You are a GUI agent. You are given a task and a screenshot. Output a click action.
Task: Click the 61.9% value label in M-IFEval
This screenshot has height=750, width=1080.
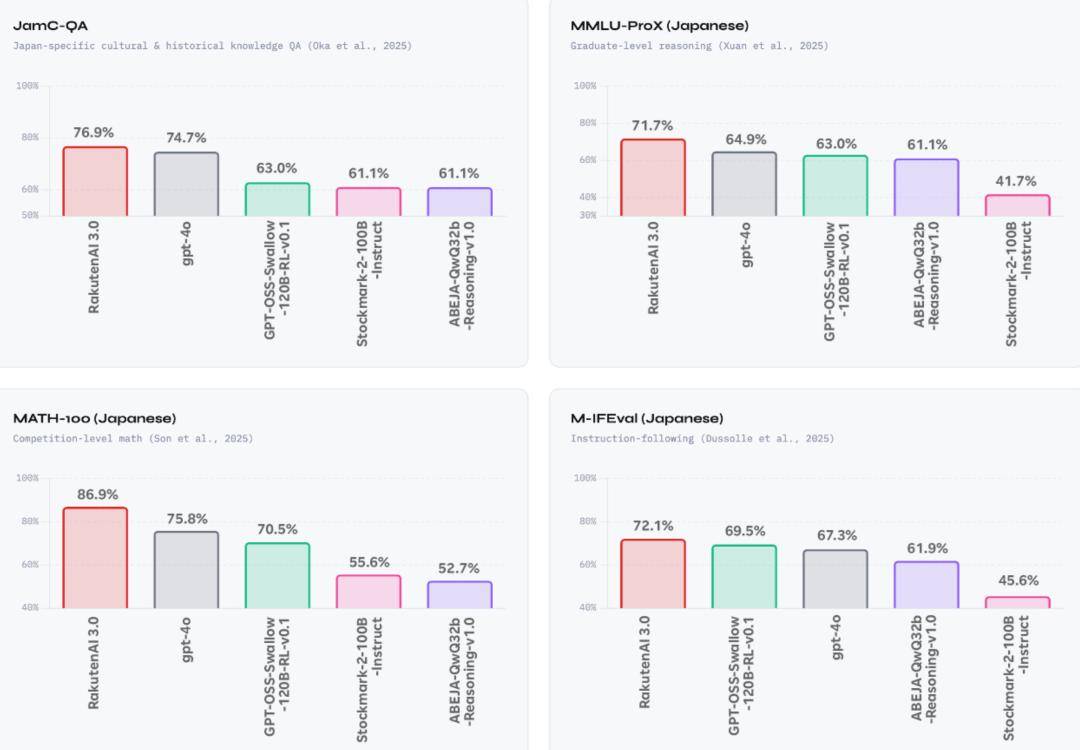coord(926,548)
